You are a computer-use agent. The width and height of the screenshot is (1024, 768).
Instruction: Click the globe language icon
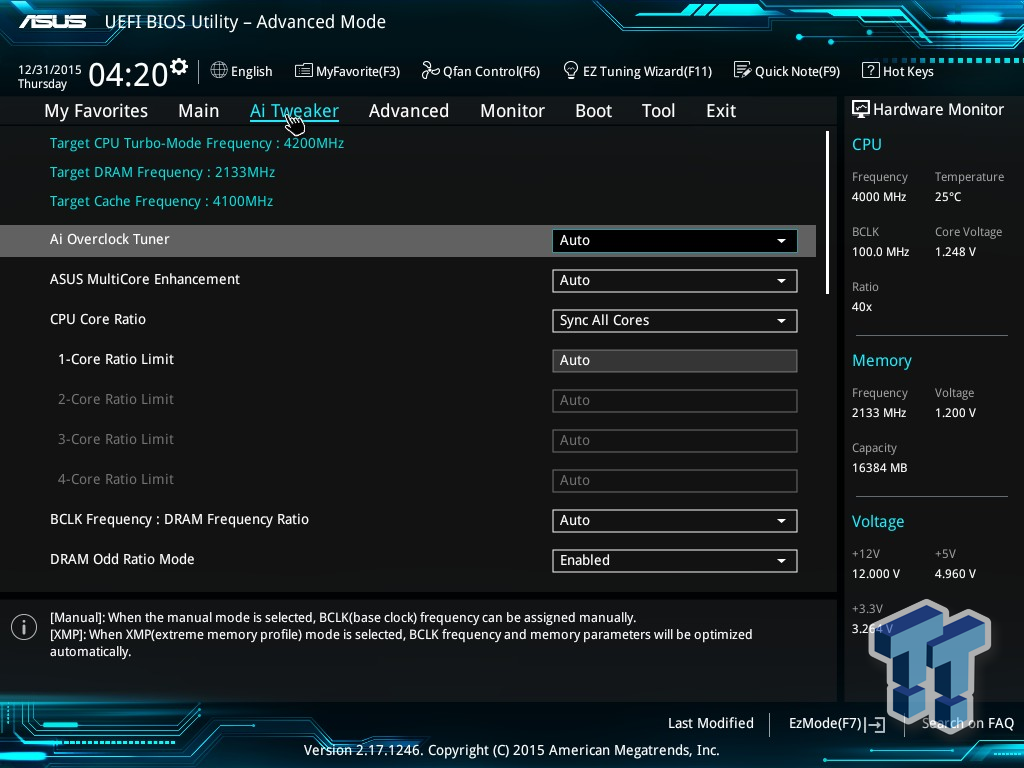(x=219, y=70)
